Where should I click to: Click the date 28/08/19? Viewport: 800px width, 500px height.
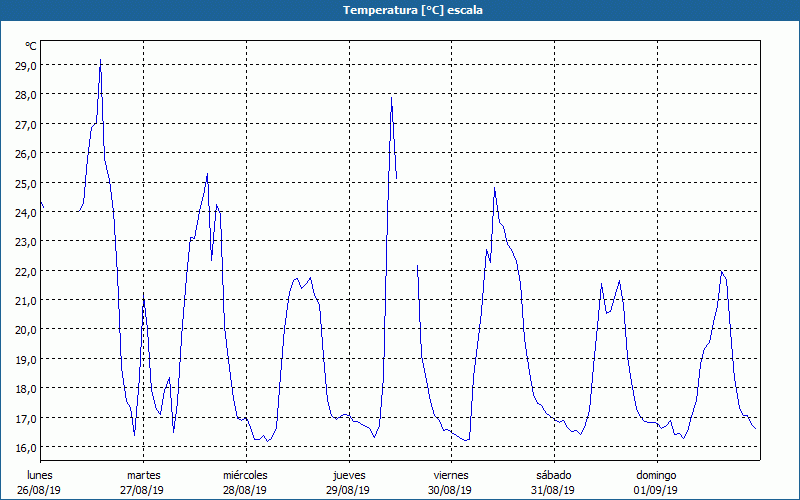point(245,490)
